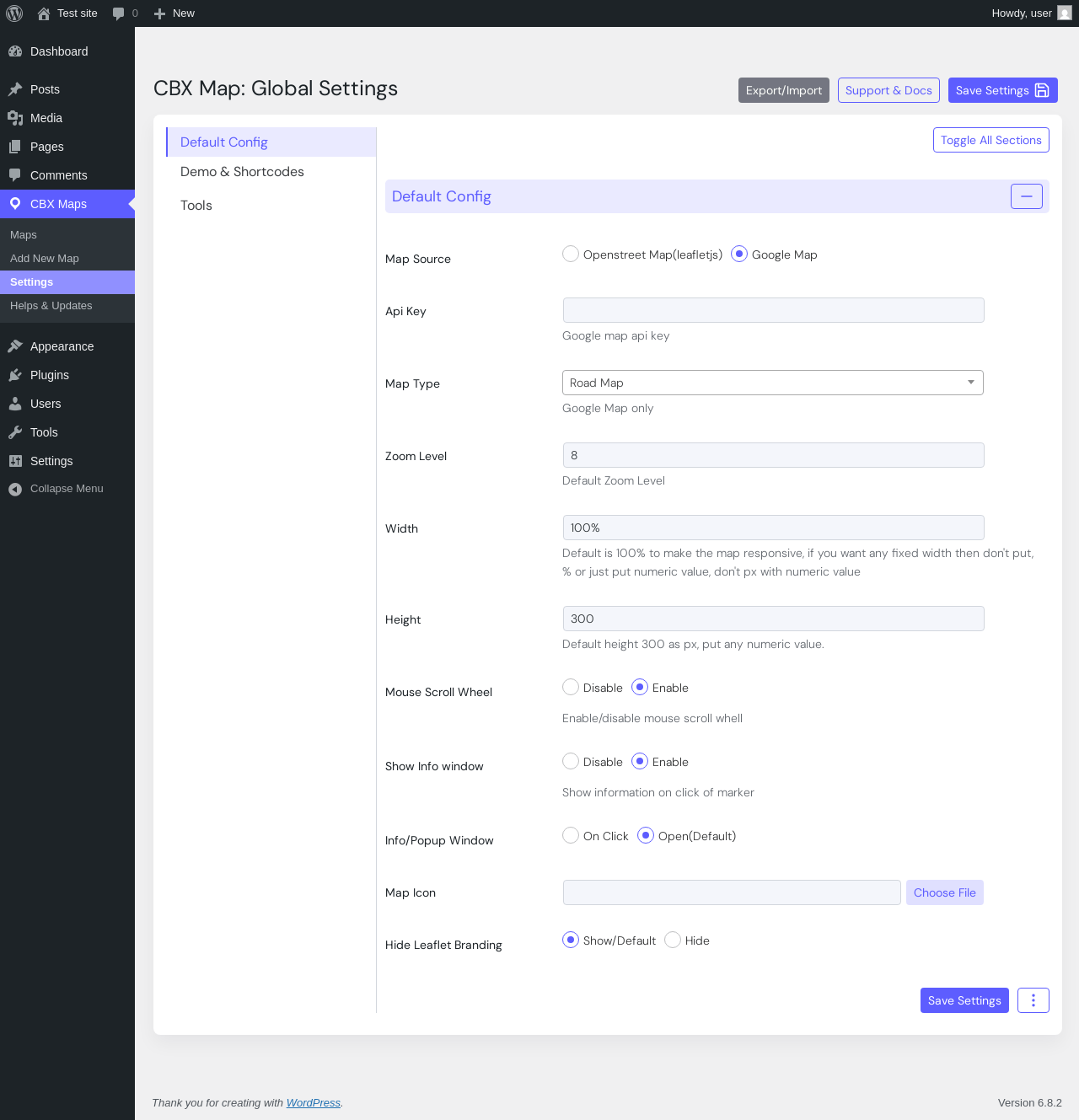
Task: Follow the WordPress footer link
Action: pos(314,1103)
